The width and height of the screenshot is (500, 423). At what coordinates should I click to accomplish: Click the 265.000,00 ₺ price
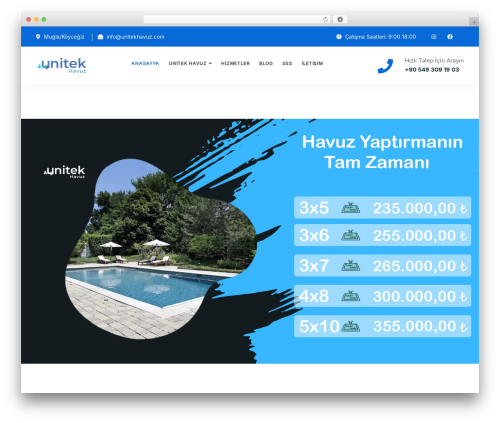pyautogui.click(x=420, y=266)
